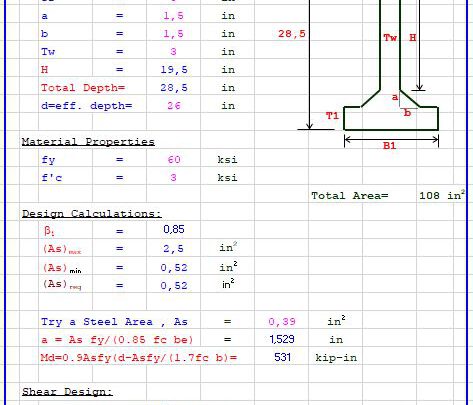473x405 pixels.
Task: Click the Md result 531
Action: click(x=282, y=357)
